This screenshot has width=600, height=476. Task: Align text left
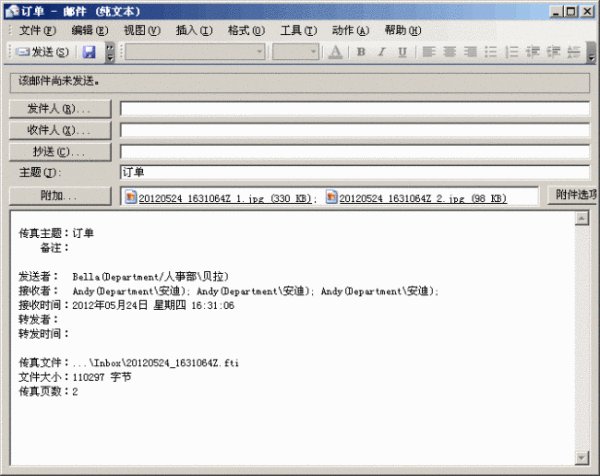[429, 52]
